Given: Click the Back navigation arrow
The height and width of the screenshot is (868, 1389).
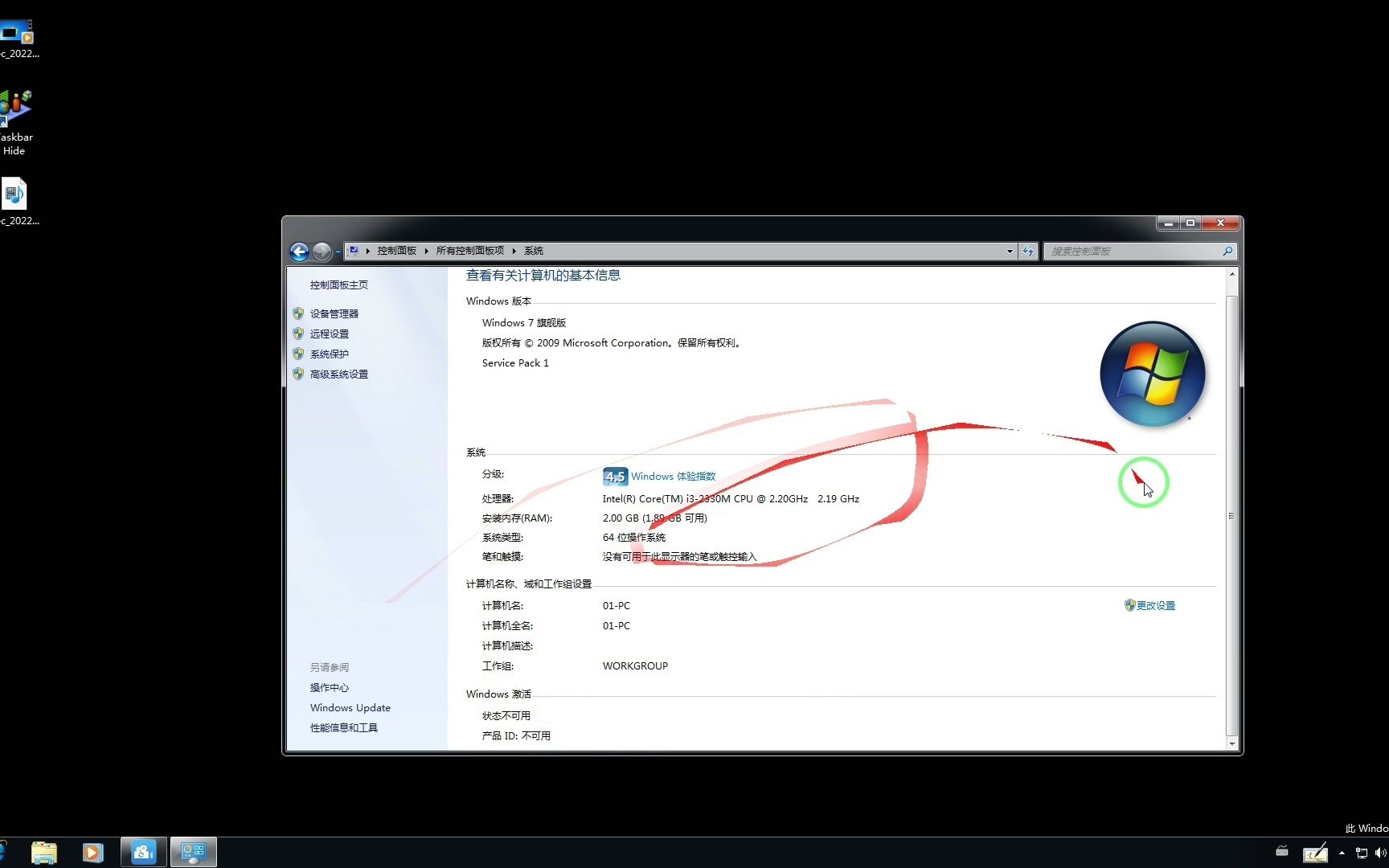Looking at the screenshot, I should [x=299, y=252].
